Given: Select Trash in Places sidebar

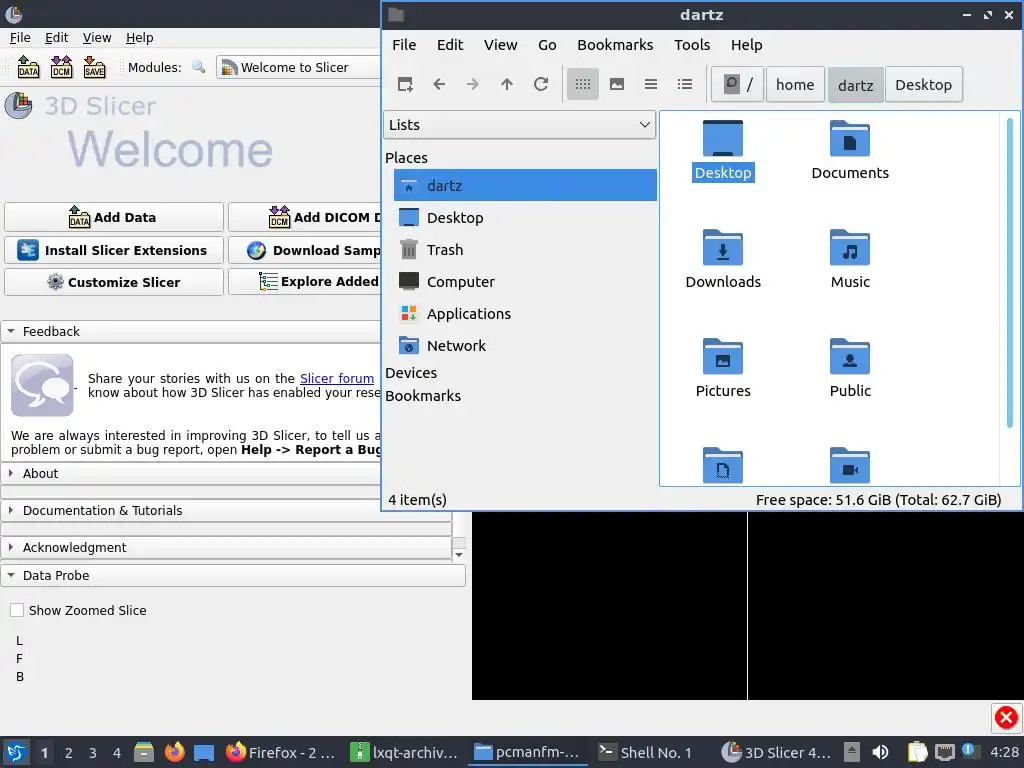Looking at the screenshot, I should tap(526, 249).
